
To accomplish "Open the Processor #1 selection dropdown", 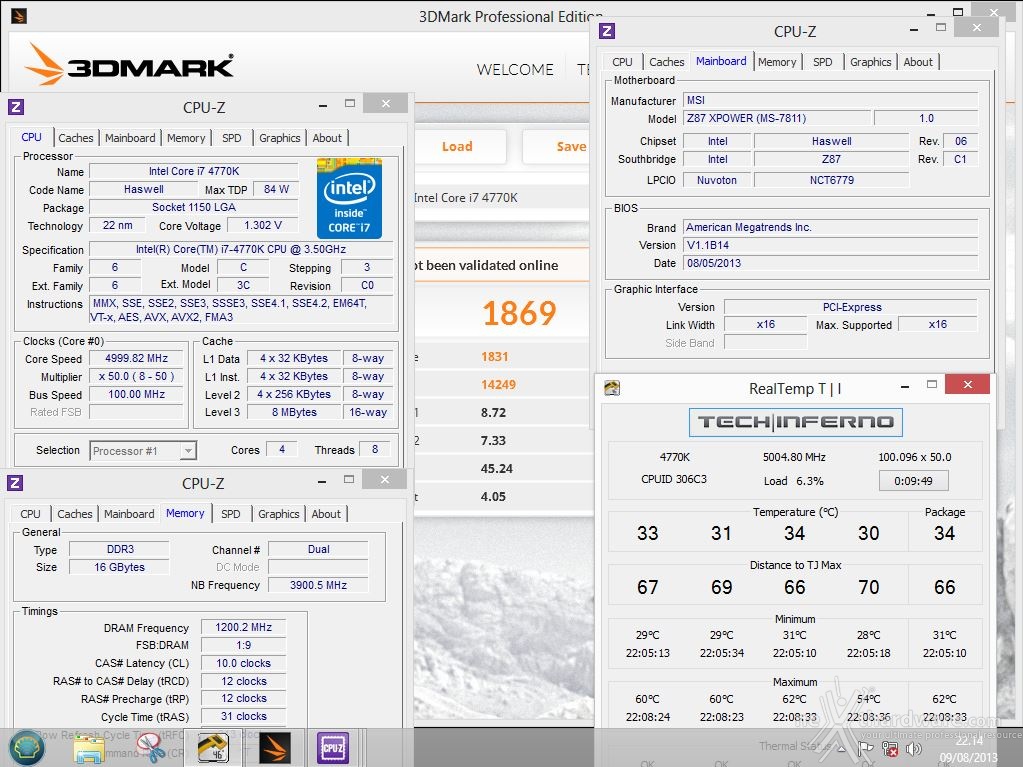I will pyautogui.click(x=143, y=451).
